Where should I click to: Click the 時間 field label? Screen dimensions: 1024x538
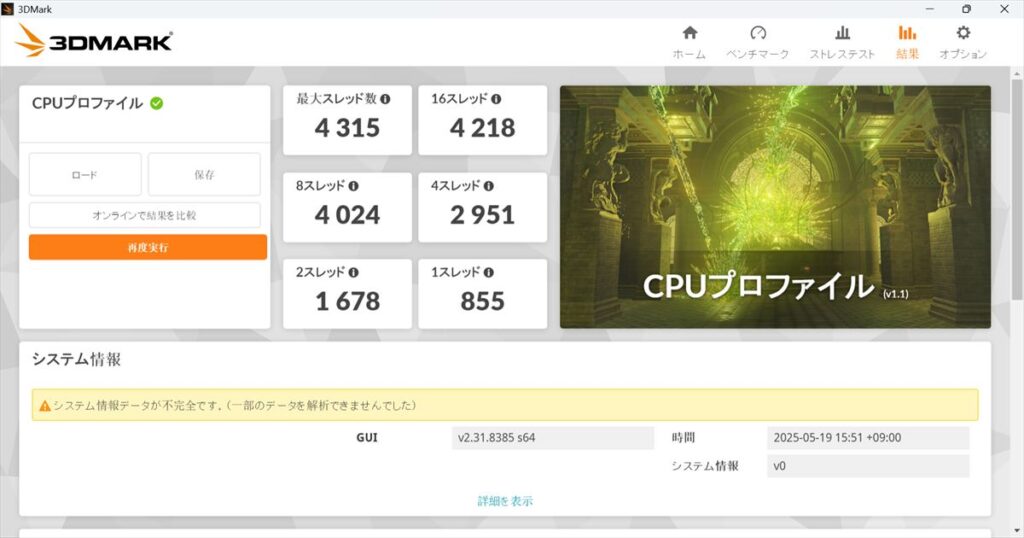tap(683, 438)
